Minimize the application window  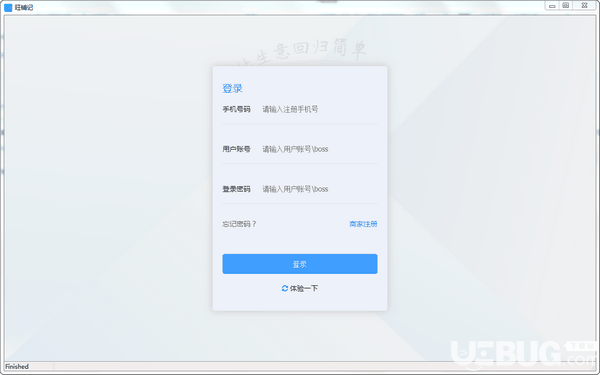tap(552, 6)
